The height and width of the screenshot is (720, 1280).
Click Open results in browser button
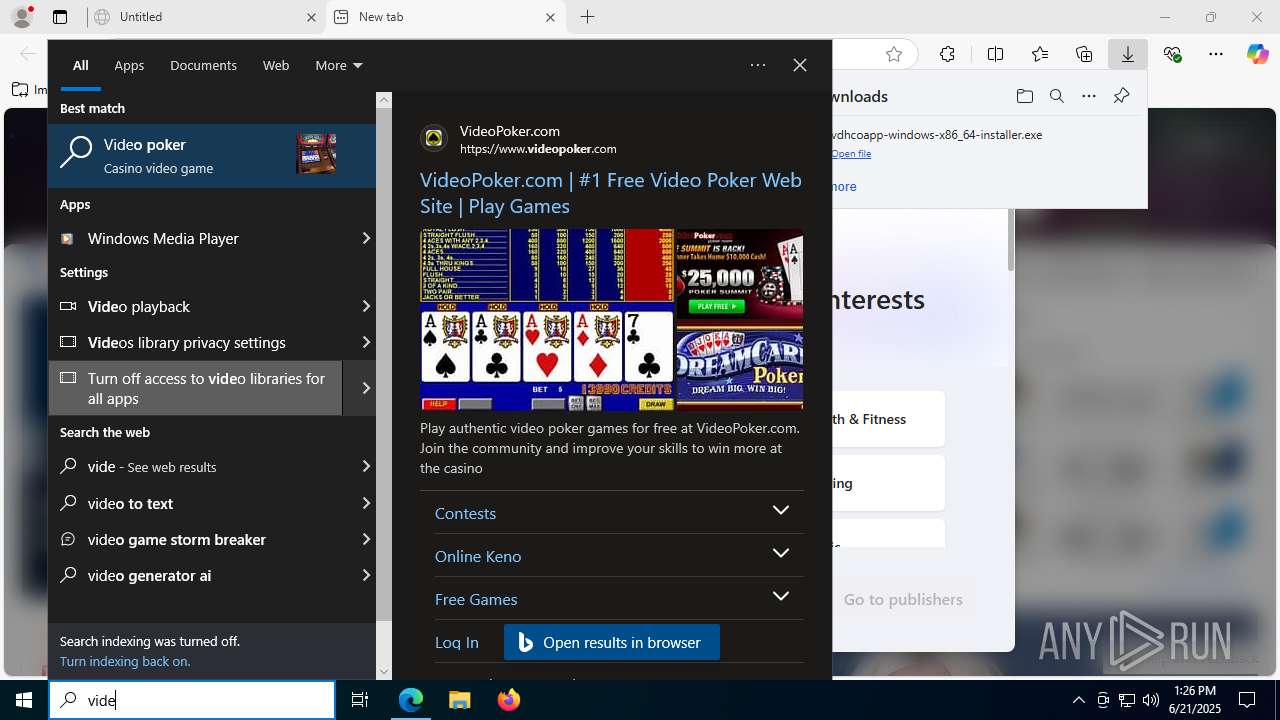[x=612, y=642]
